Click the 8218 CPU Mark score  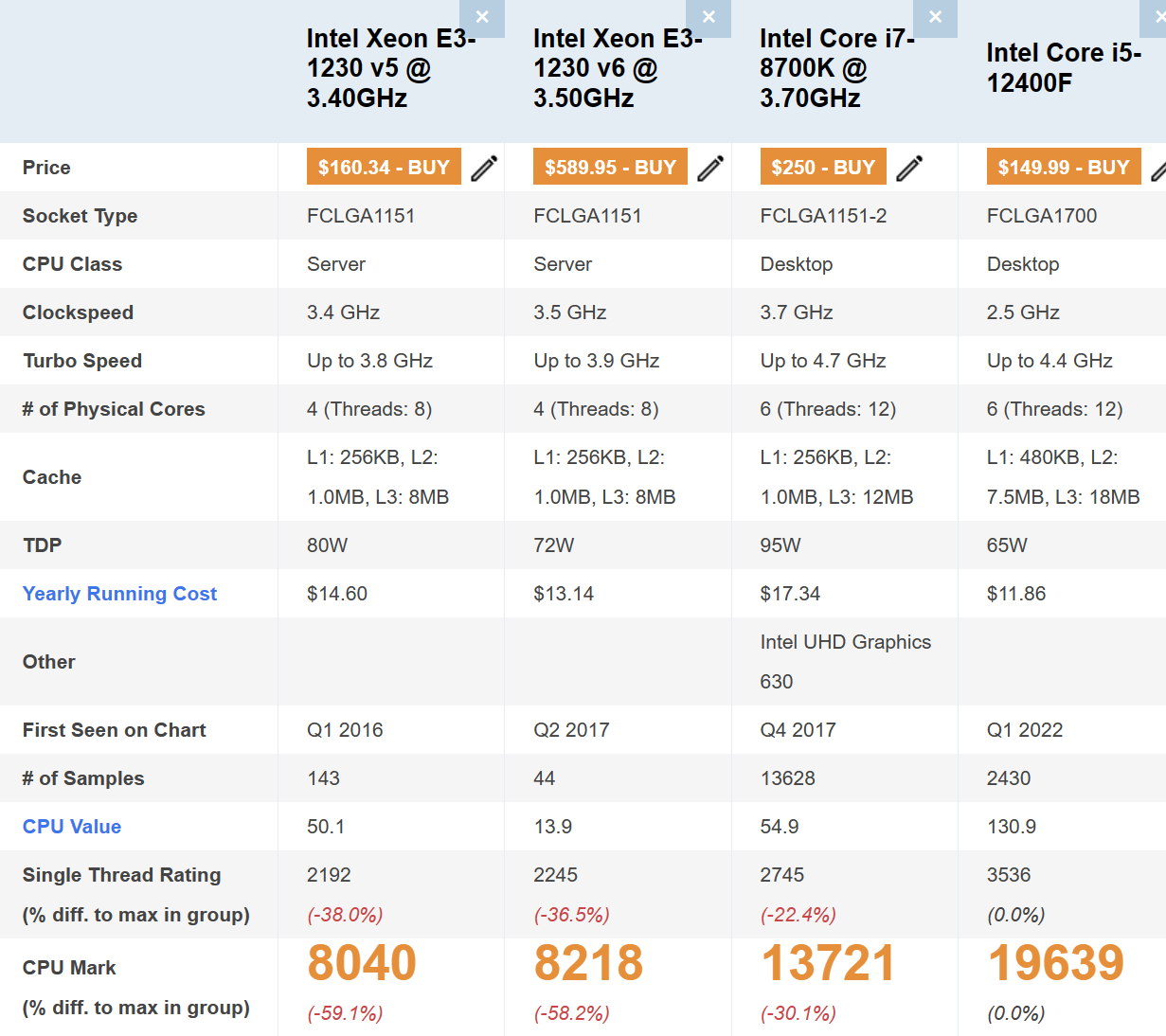(x=588, y=963)
